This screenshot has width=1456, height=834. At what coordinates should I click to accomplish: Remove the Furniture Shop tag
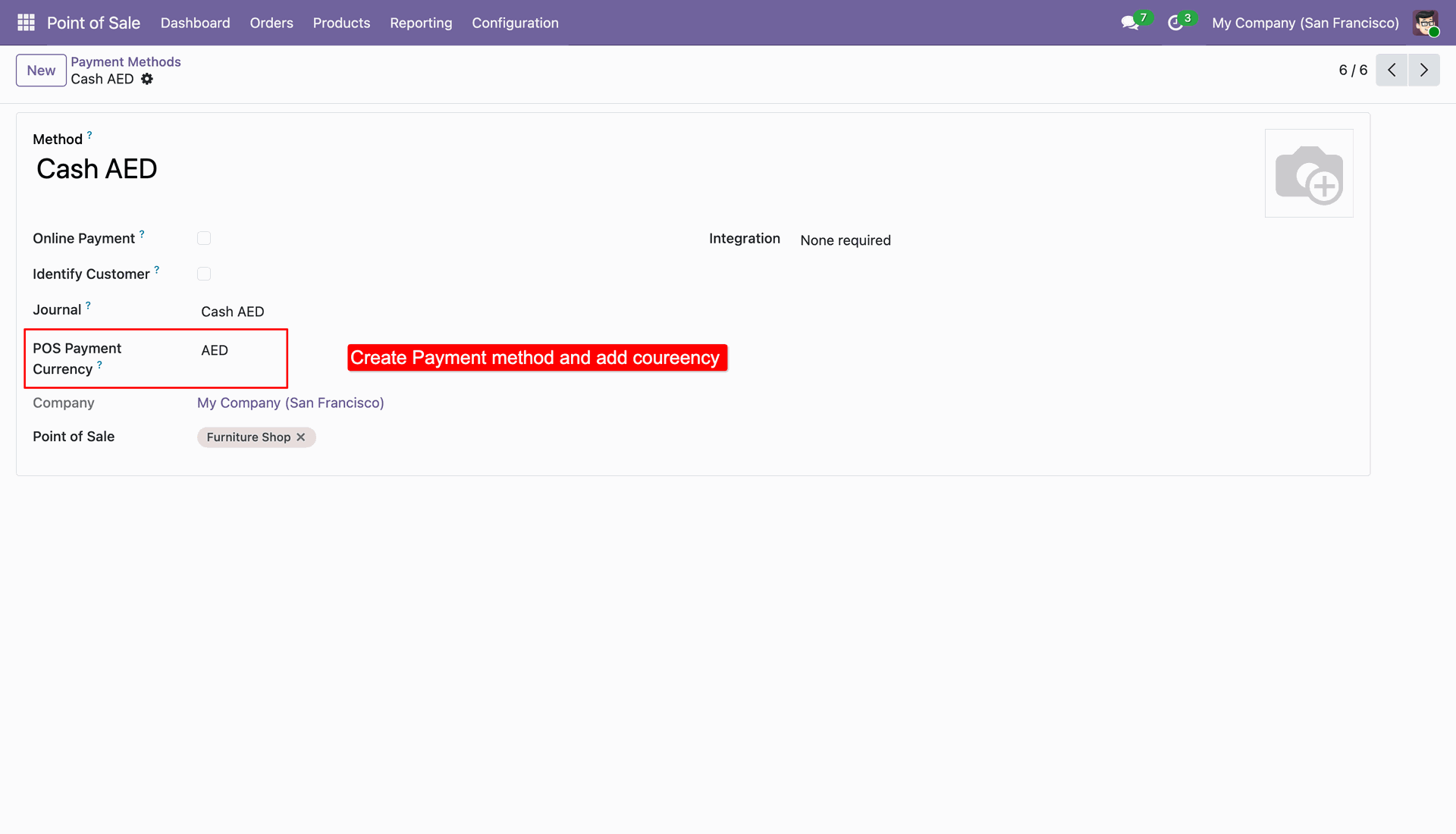(x=301, y=437)
